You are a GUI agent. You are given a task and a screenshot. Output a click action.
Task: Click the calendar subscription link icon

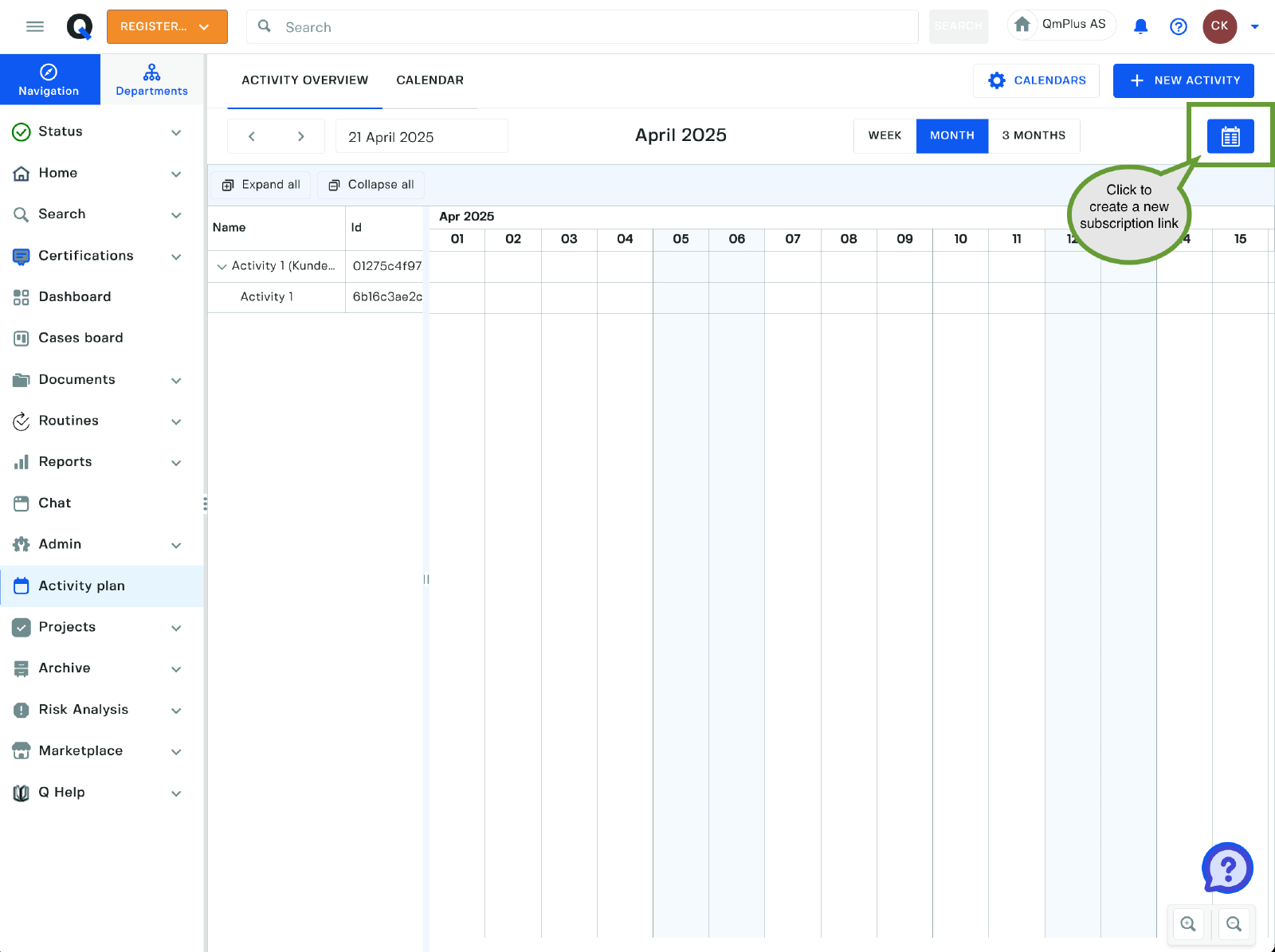click(x=1230, y=136)
